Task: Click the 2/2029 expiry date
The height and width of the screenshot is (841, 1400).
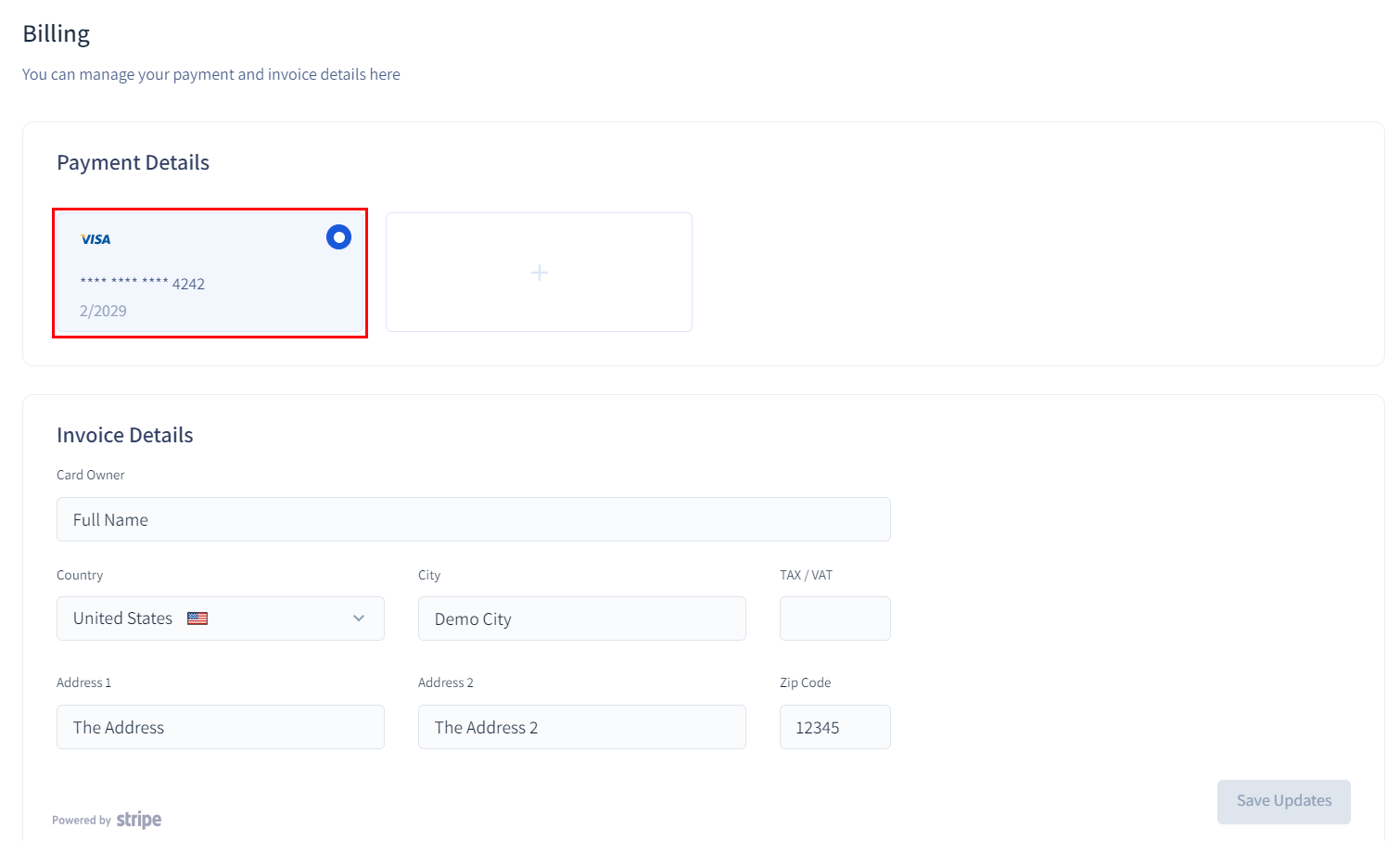Action: [x=103, y=311]
